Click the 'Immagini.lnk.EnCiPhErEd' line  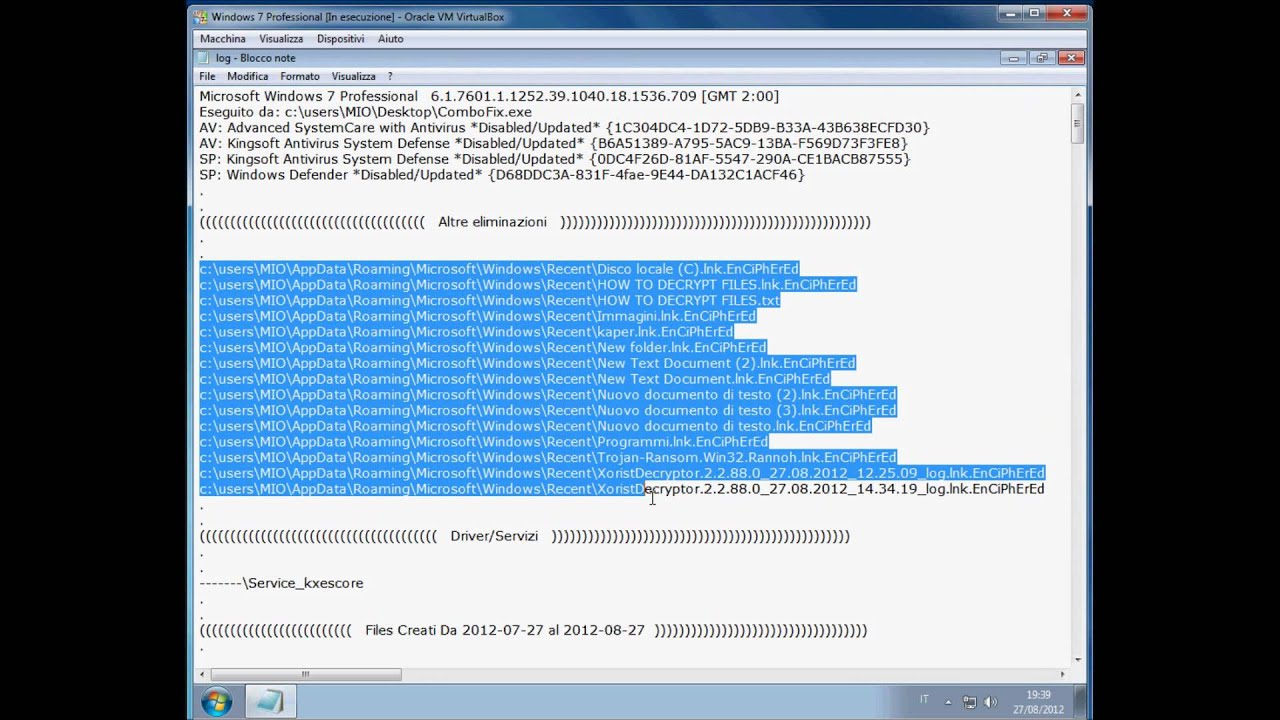click(478, 316)
